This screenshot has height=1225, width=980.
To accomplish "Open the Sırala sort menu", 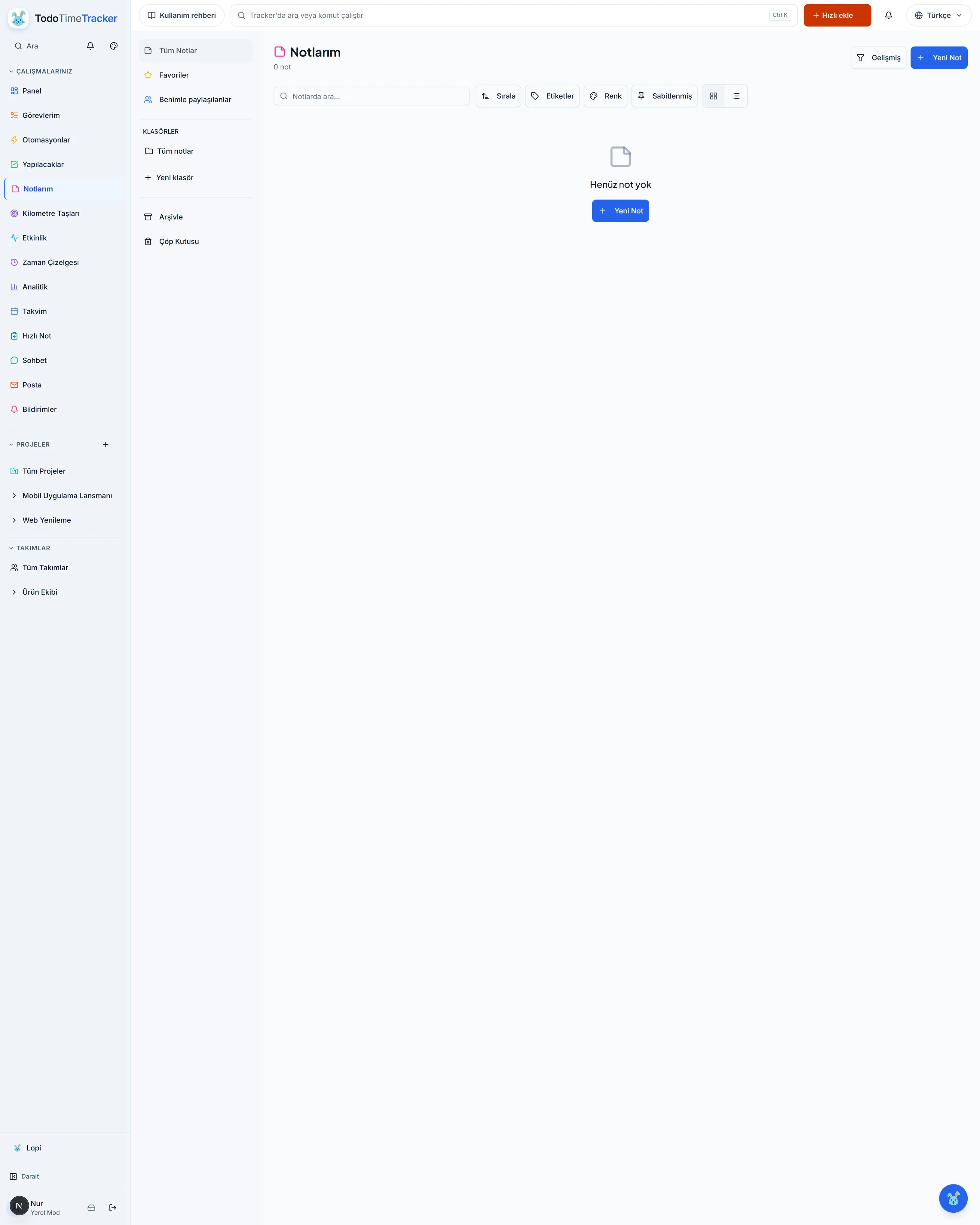I will tap(498, 96).
